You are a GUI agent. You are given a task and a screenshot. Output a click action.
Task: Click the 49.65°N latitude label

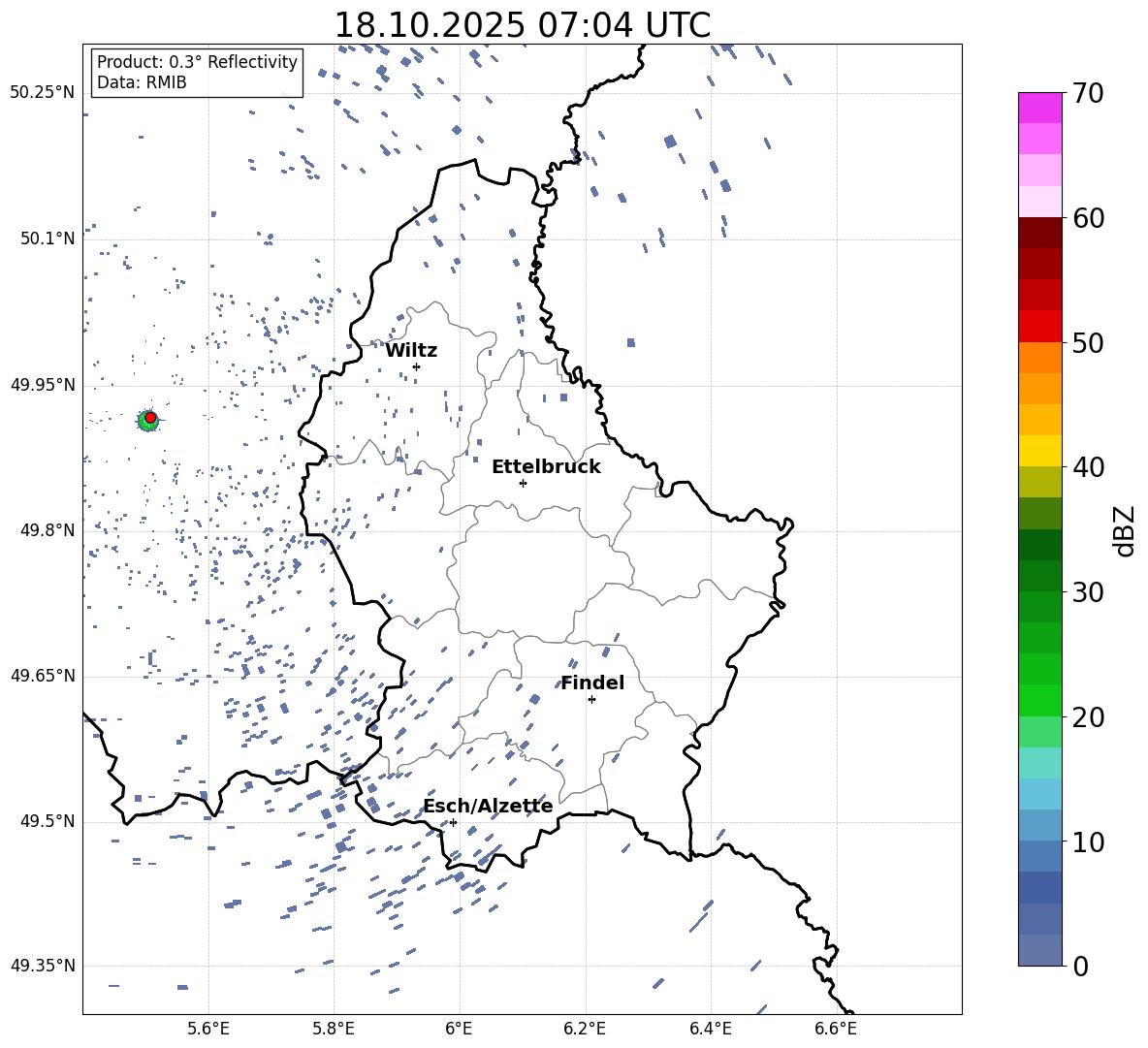43,676
